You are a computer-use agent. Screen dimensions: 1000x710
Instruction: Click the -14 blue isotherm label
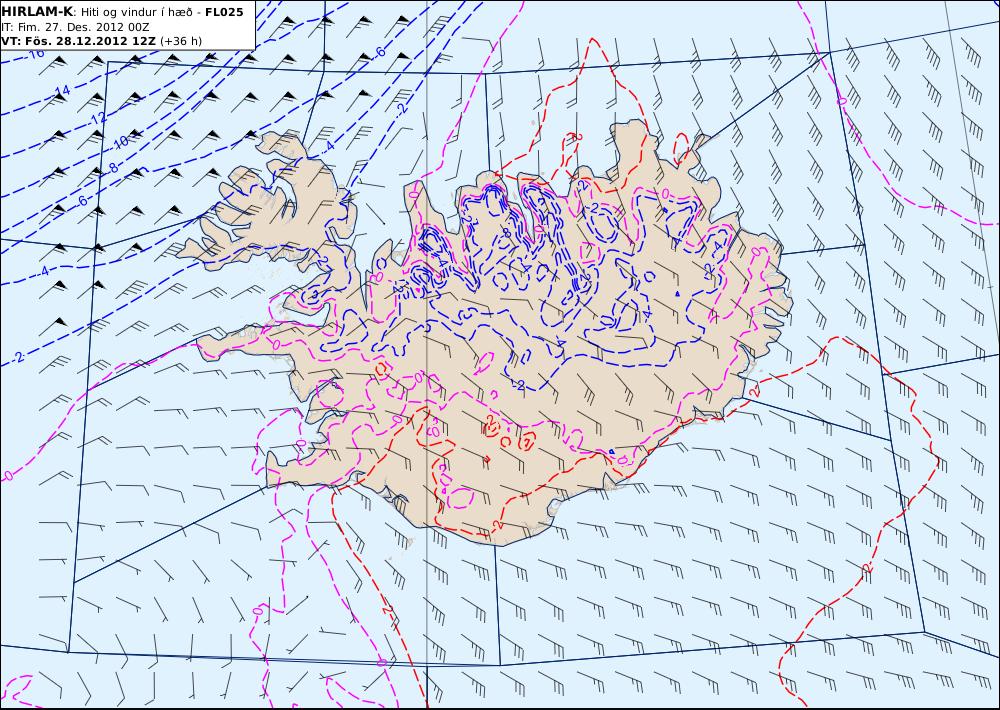pyautogui.click(x=62, y=91)
